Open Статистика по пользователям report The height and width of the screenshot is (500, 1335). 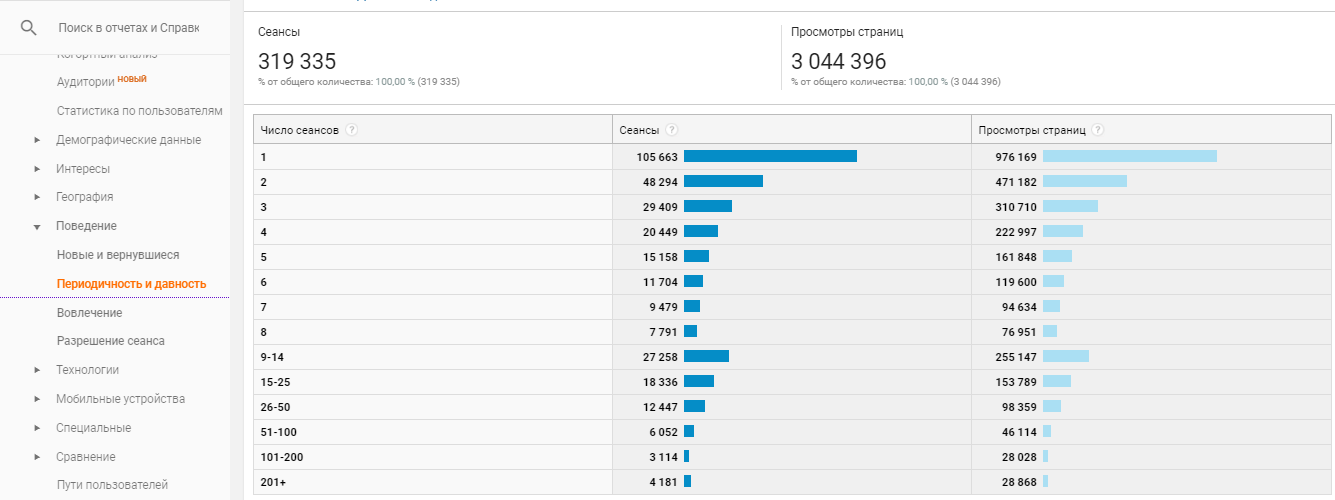[139, 111]
